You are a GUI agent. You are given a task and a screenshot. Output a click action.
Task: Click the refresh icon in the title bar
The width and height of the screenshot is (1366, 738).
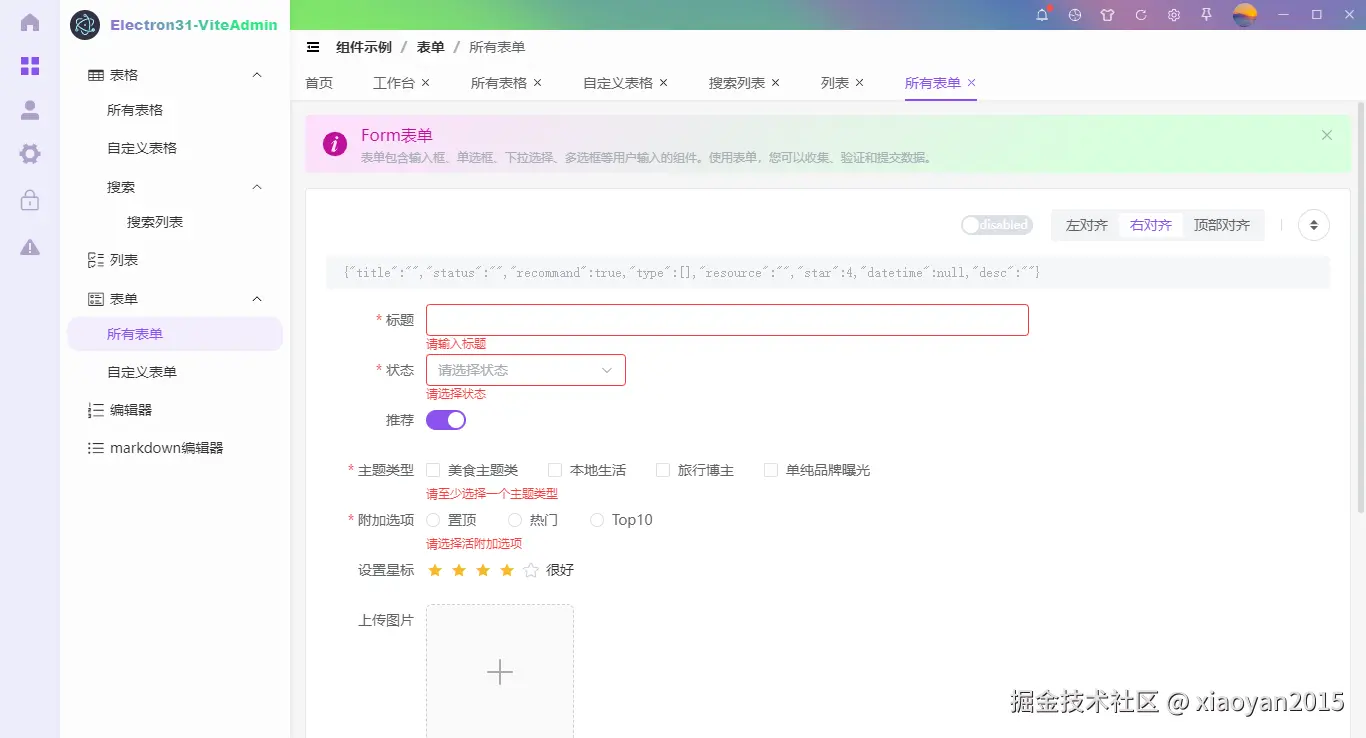coord(1141,15)
